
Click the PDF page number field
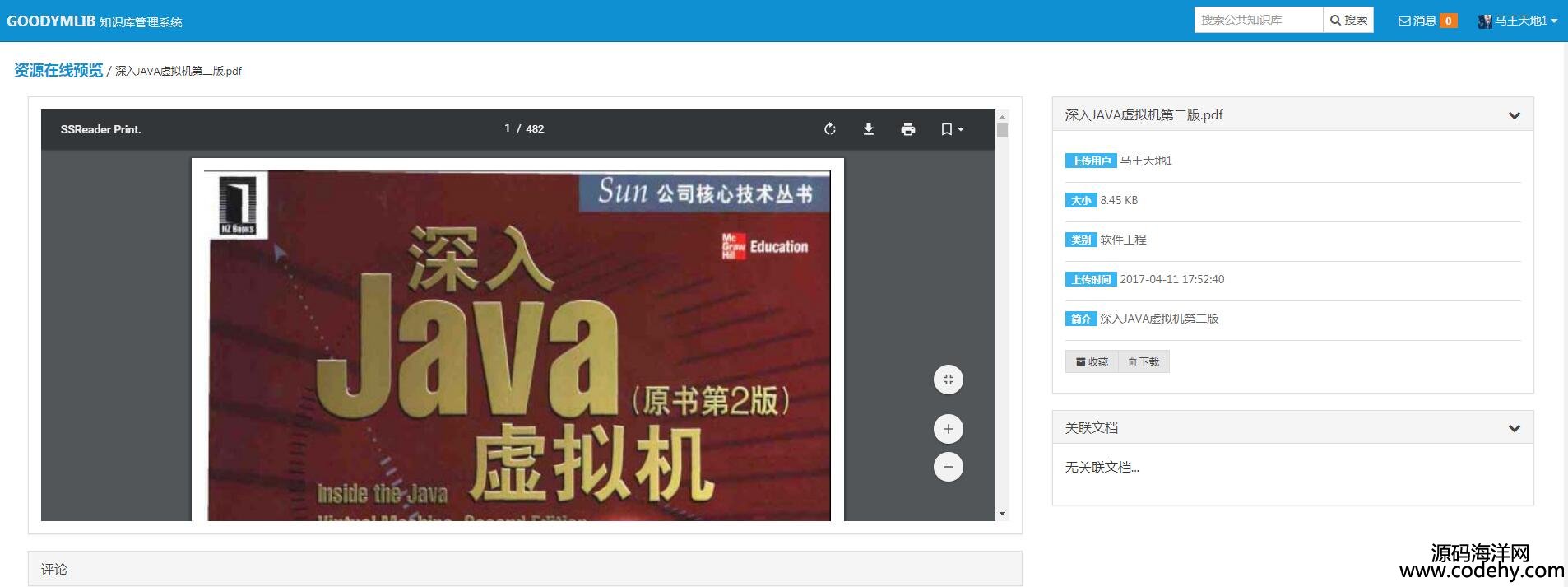click(507, 128)
